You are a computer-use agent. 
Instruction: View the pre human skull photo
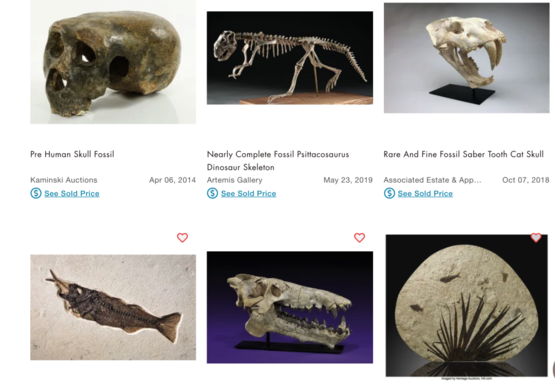(113, 62)
